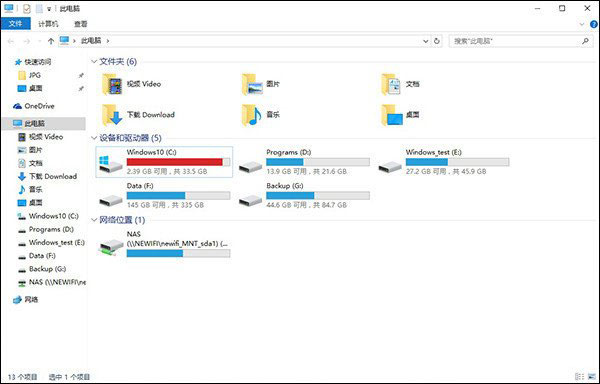Select Windows_test (E:) in the navigation pane
This screenshot has height=384, width=600.
tap(57, 242)
